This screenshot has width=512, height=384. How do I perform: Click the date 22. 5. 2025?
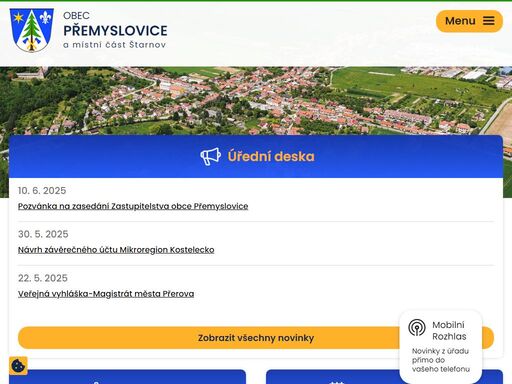point(43,278)
